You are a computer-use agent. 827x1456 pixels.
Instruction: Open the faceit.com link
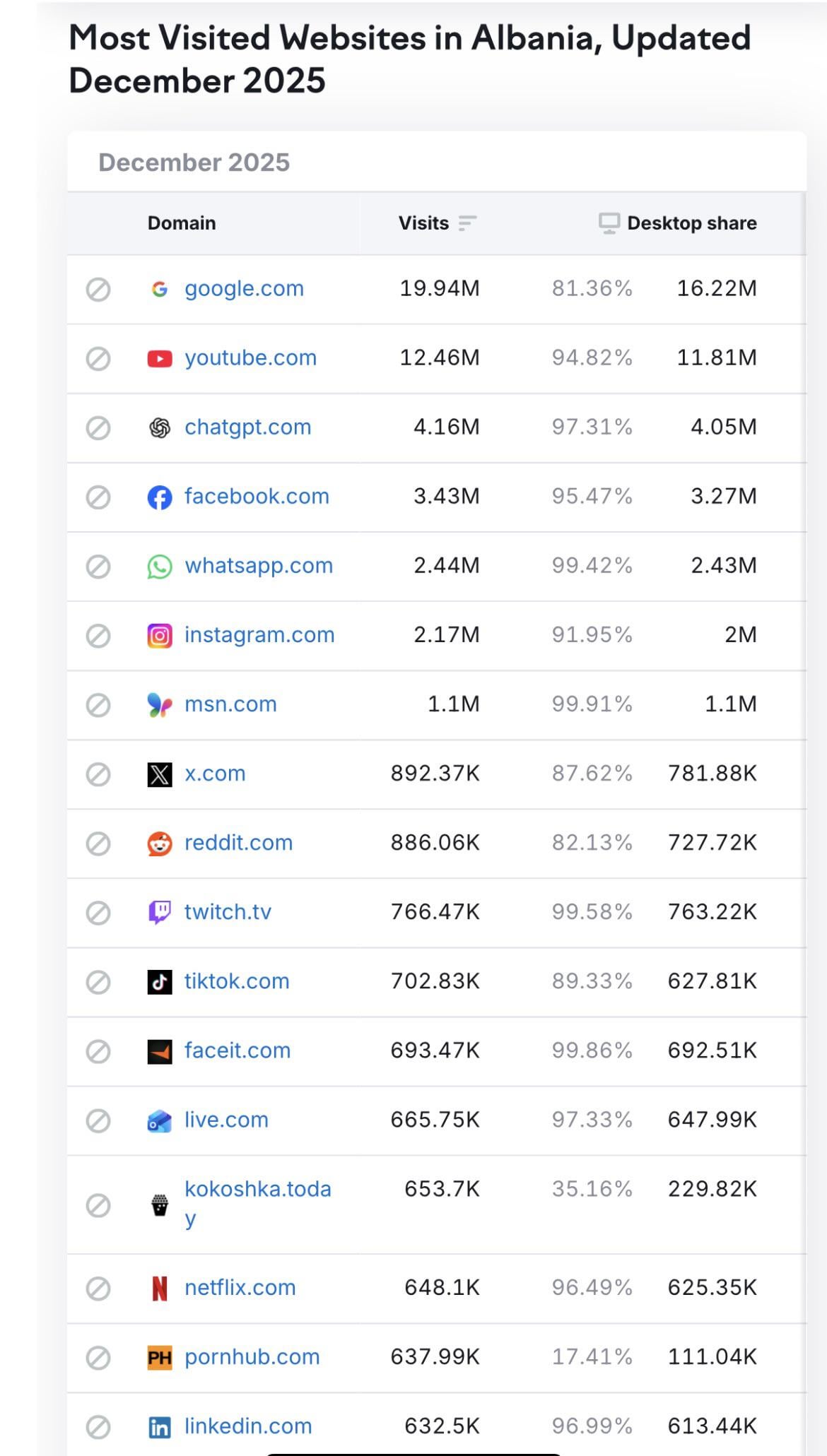click(237, 1050)
